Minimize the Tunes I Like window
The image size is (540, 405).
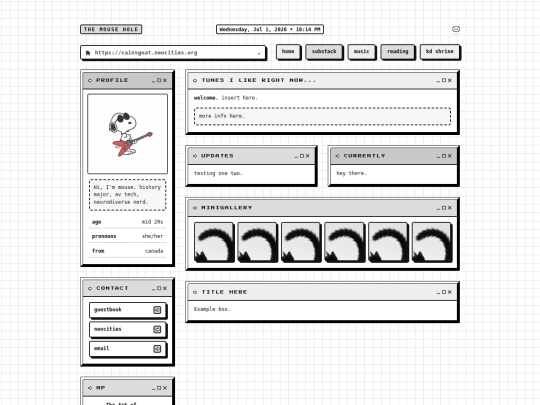coord(438,81)
